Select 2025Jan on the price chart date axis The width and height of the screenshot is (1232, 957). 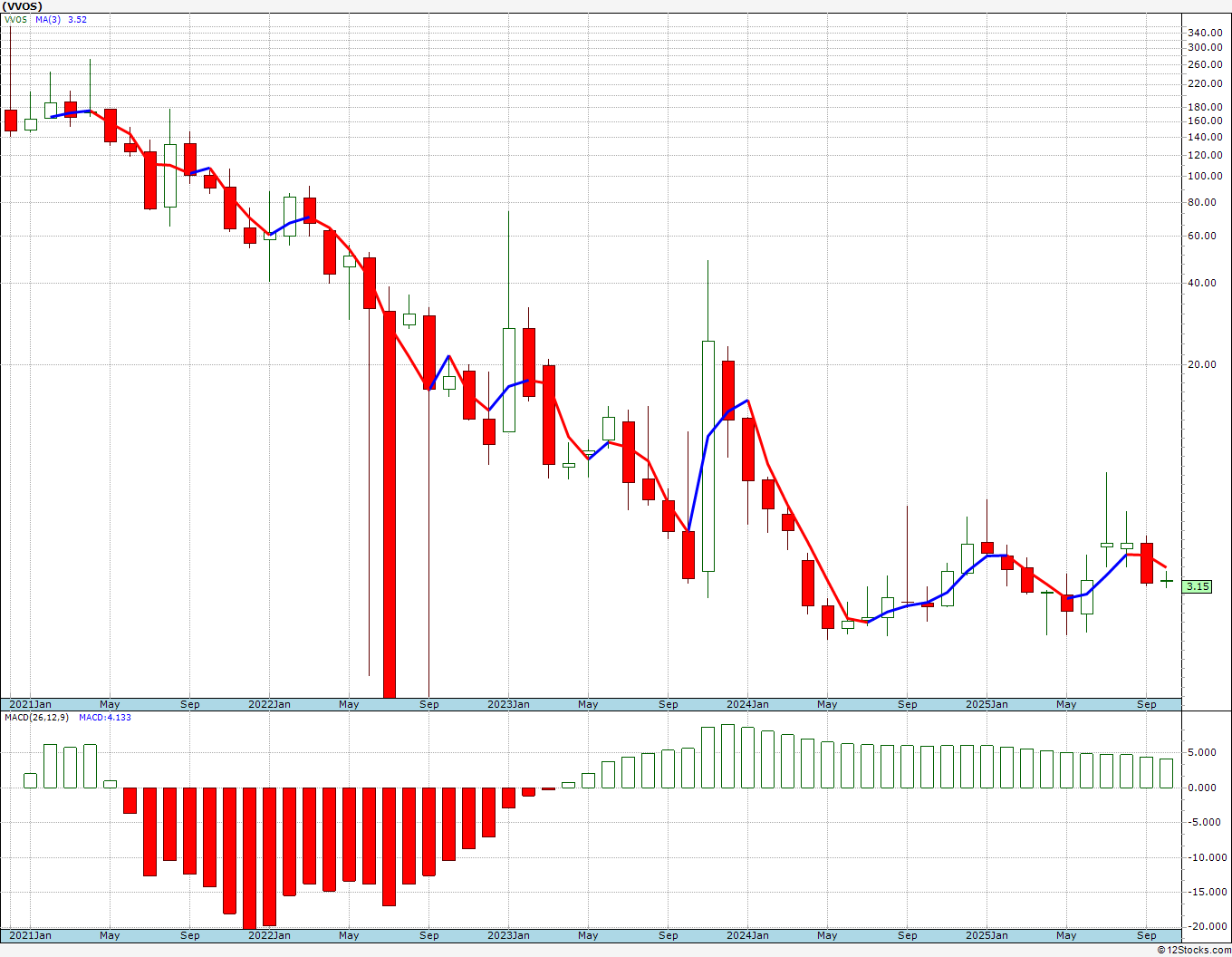[987, 704]
